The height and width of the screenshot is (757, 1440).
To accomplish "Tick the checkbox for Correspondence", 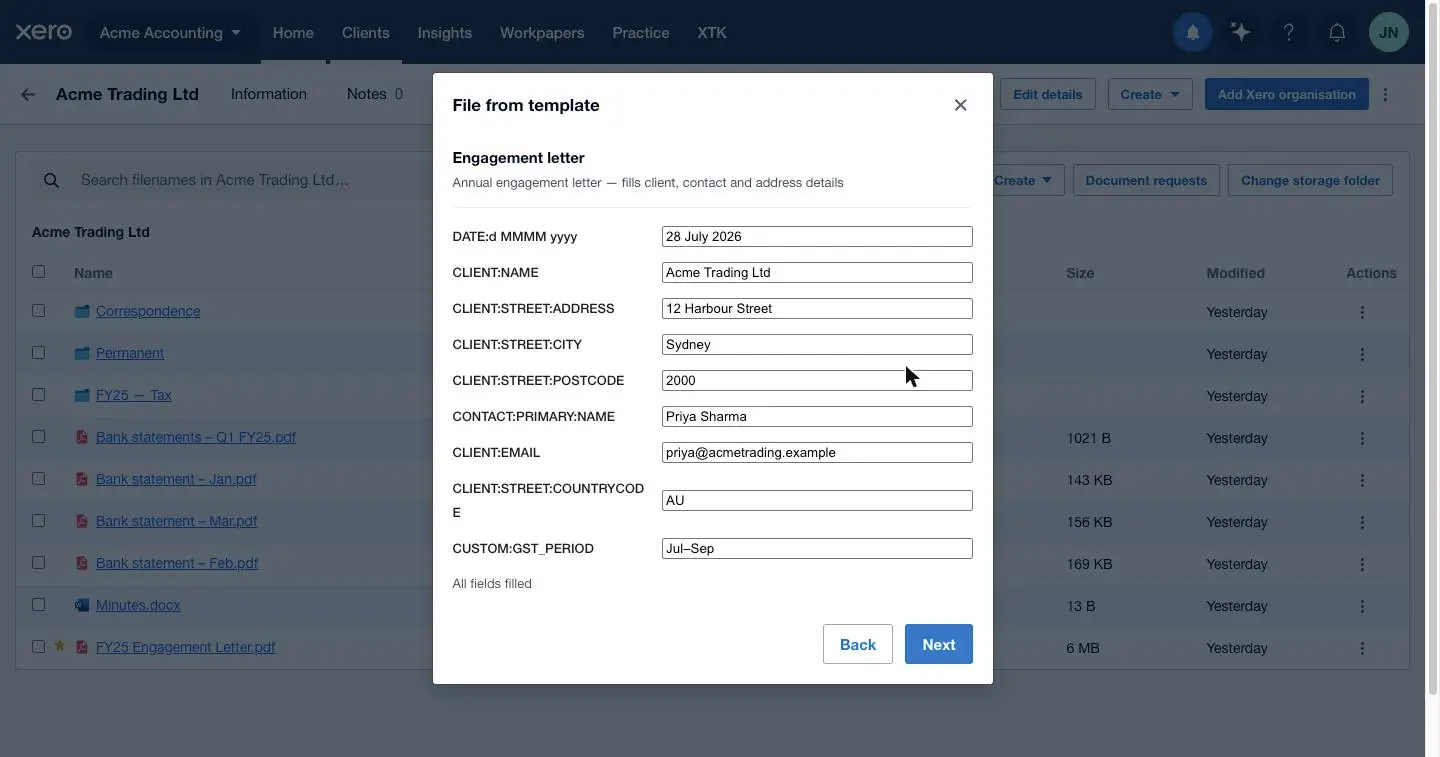I will [38, 310].
